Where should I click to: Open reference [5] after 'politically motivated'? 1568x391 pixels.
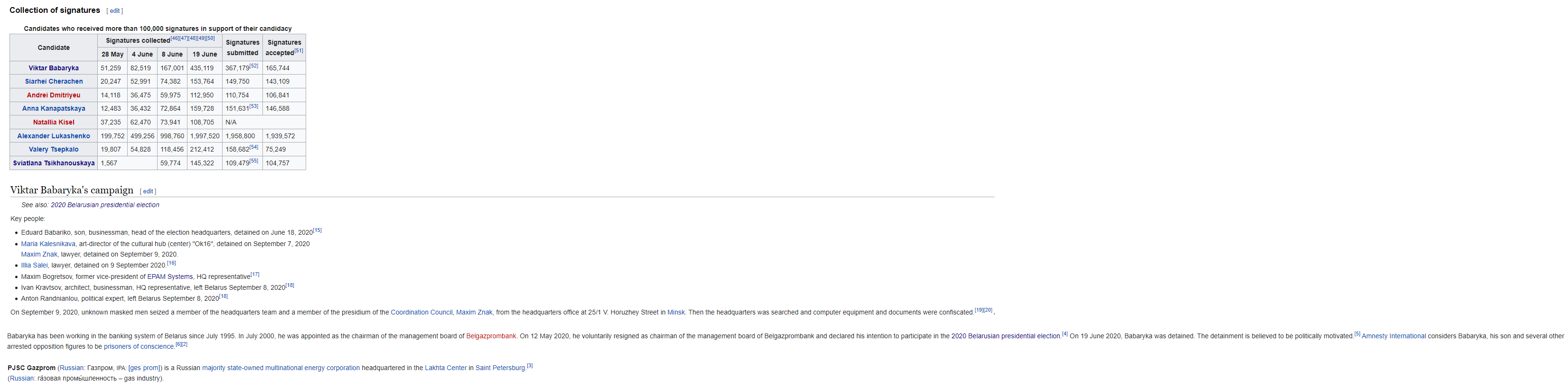click(x=1357, y=334)
